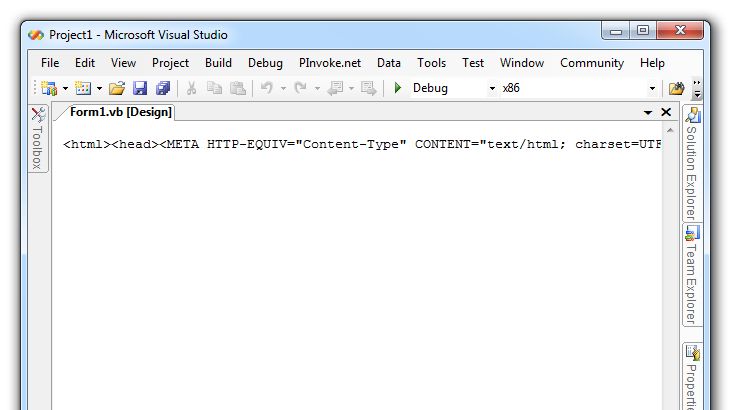Viewport: 740px width, 410px height.
Task: Click the Navigate Backward icon
Action: (x=336, y=88)
